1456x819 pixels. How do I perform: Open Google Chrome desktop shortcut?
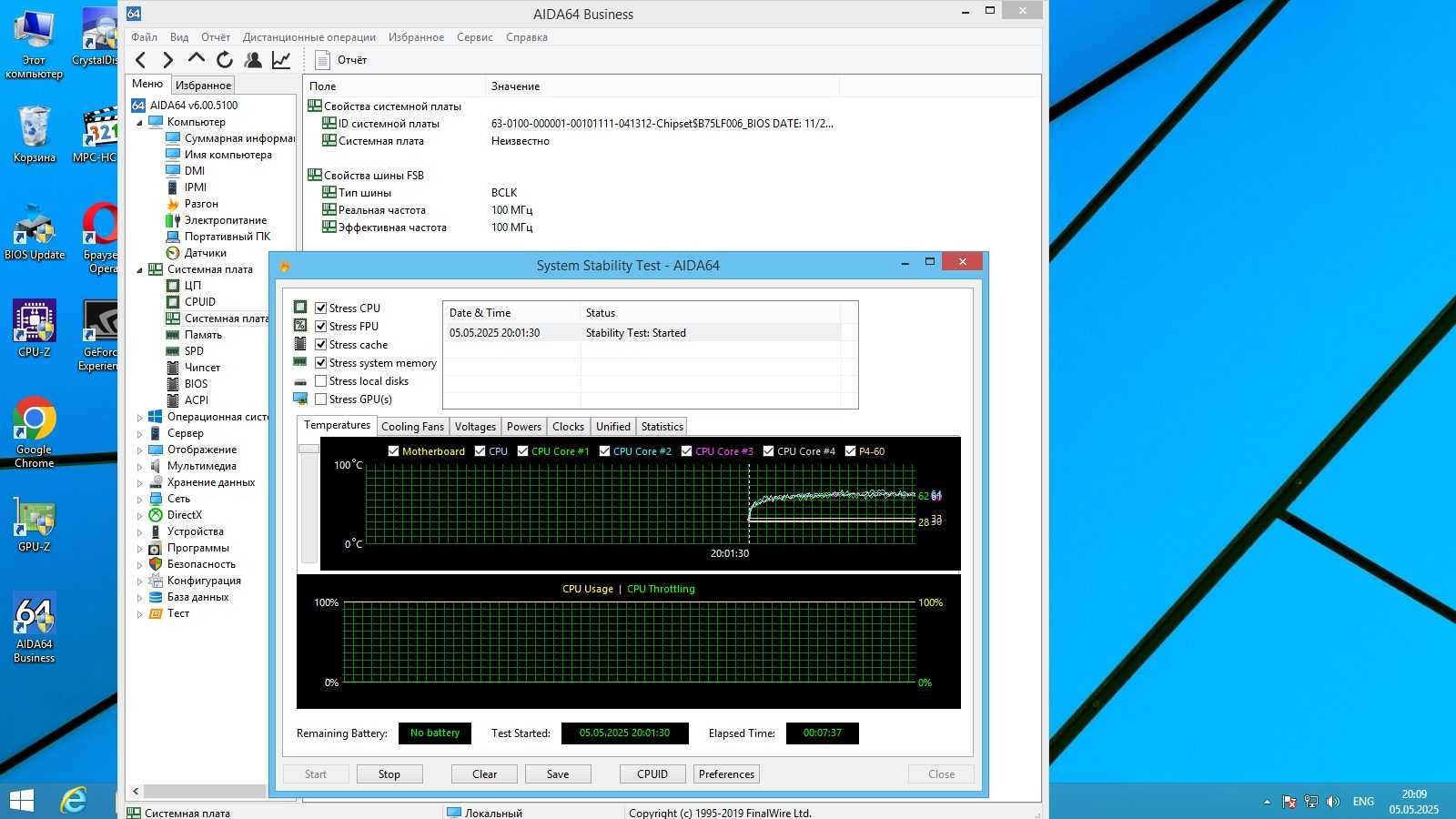coord(35,432)
